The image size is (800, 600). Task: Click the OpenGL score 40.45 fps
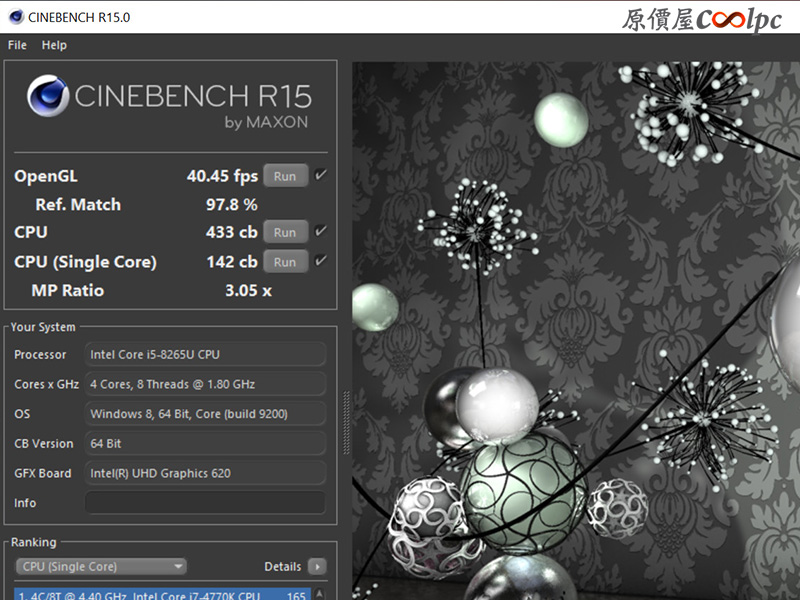(222, 176)
